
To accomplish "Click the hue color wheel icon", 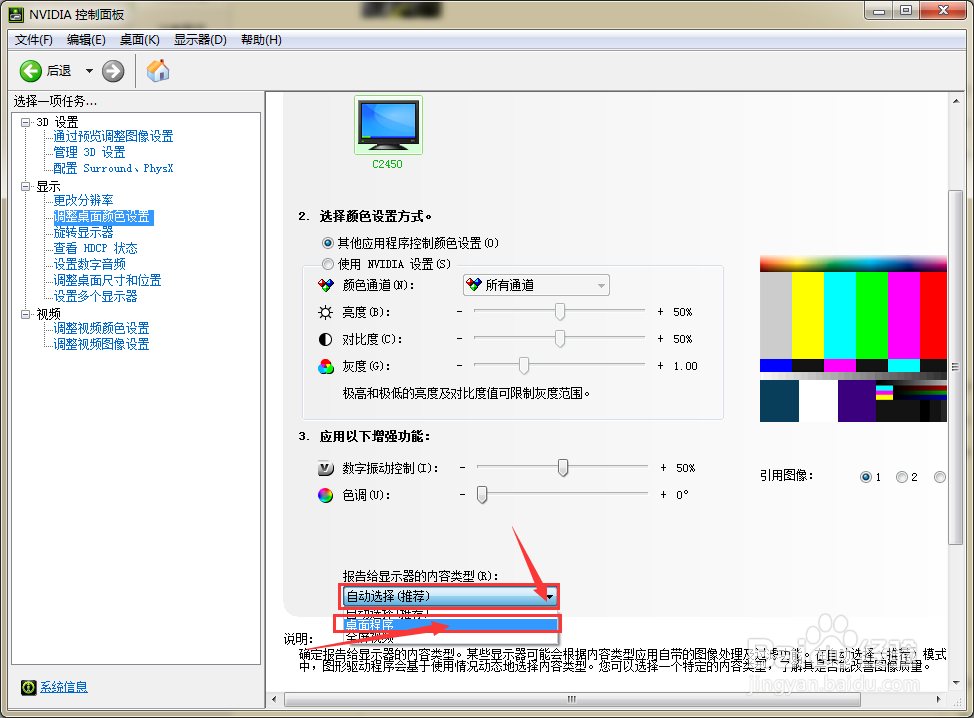I will pyautogui.click(x=325, y=495).
